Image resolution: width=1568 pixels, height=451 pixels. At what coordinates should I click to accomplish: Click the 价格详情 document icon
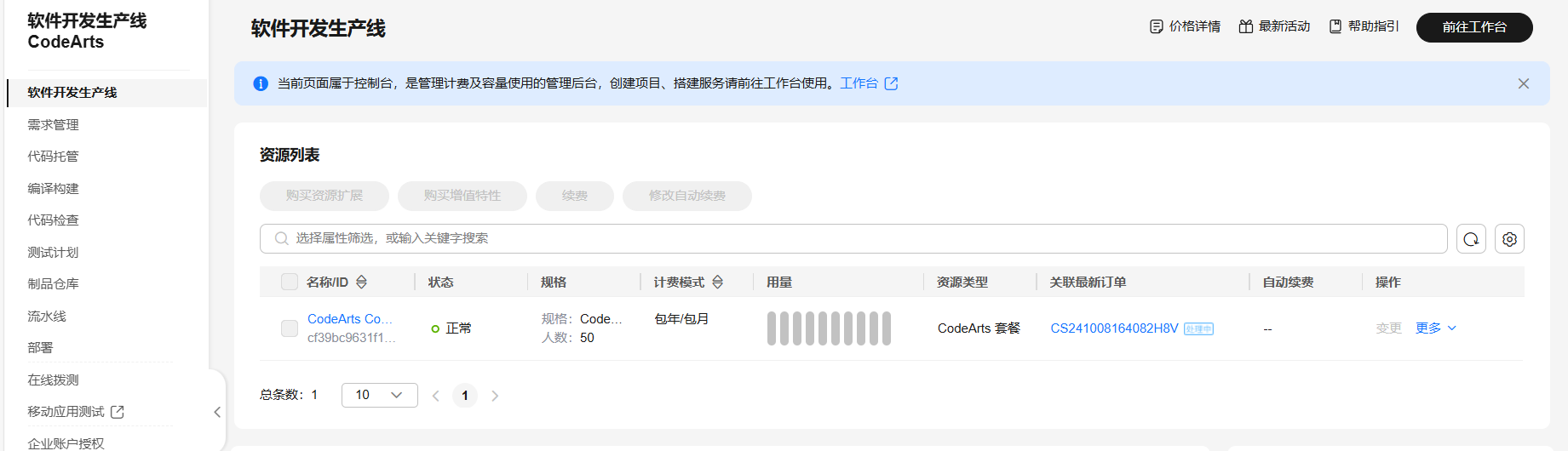1156,26
